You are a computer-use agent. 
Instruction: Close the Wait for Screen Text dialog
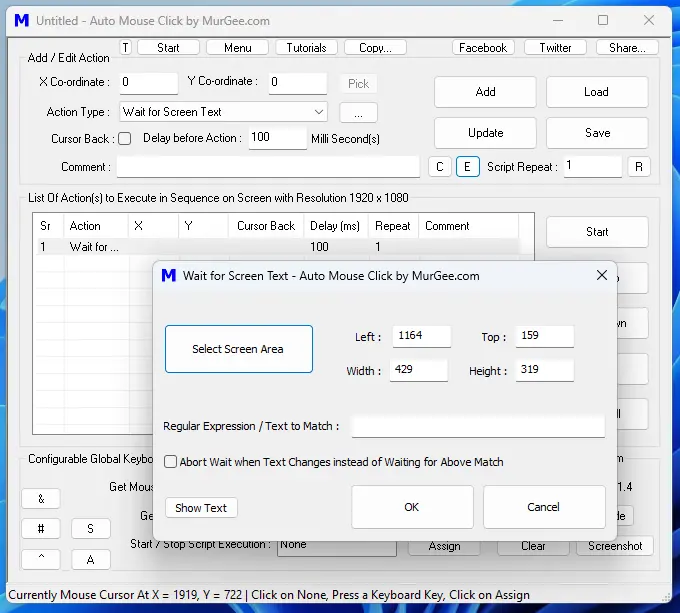click(602, 275)
